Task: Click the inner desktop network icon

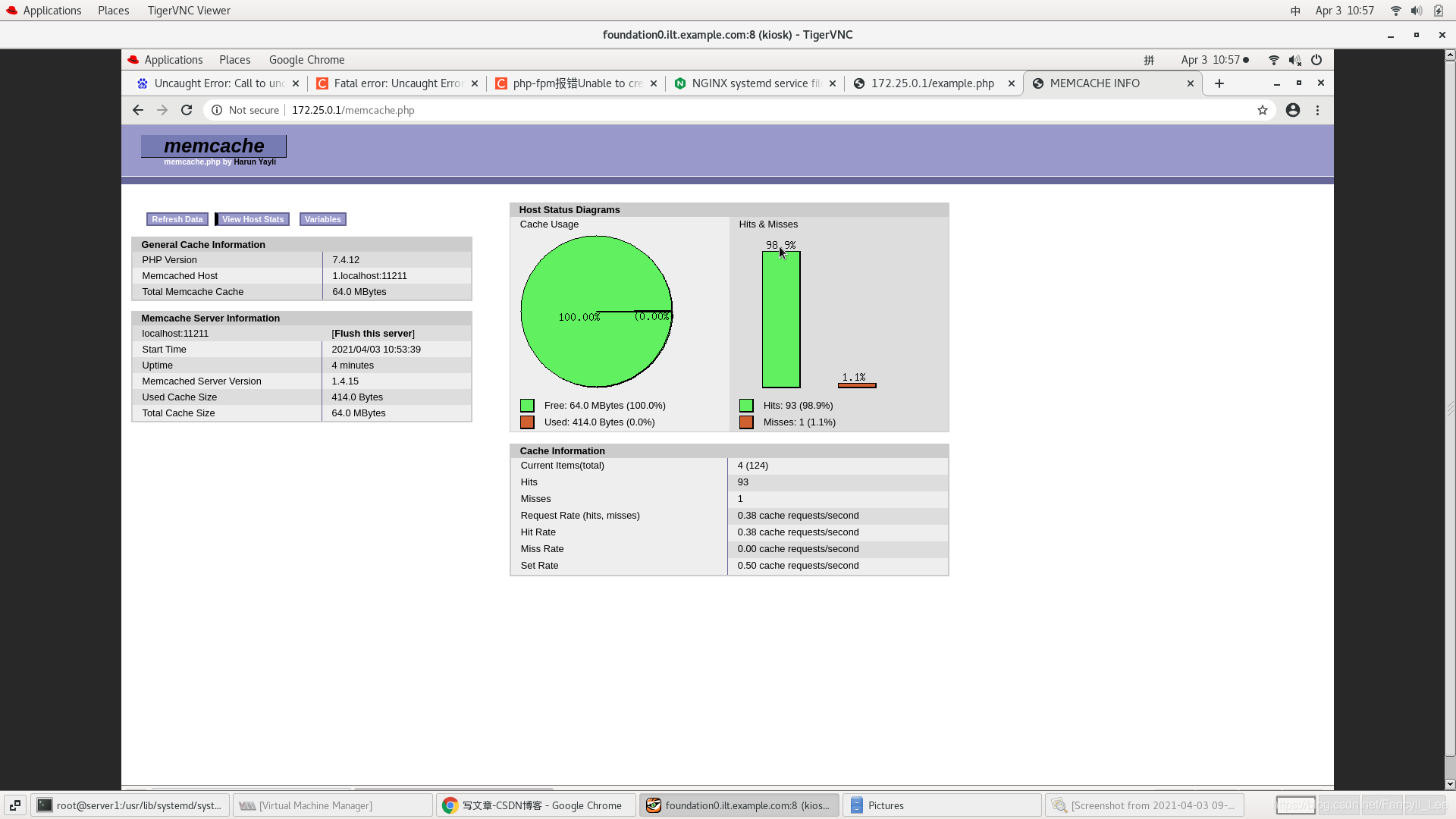Action: tap(1274, 60)
